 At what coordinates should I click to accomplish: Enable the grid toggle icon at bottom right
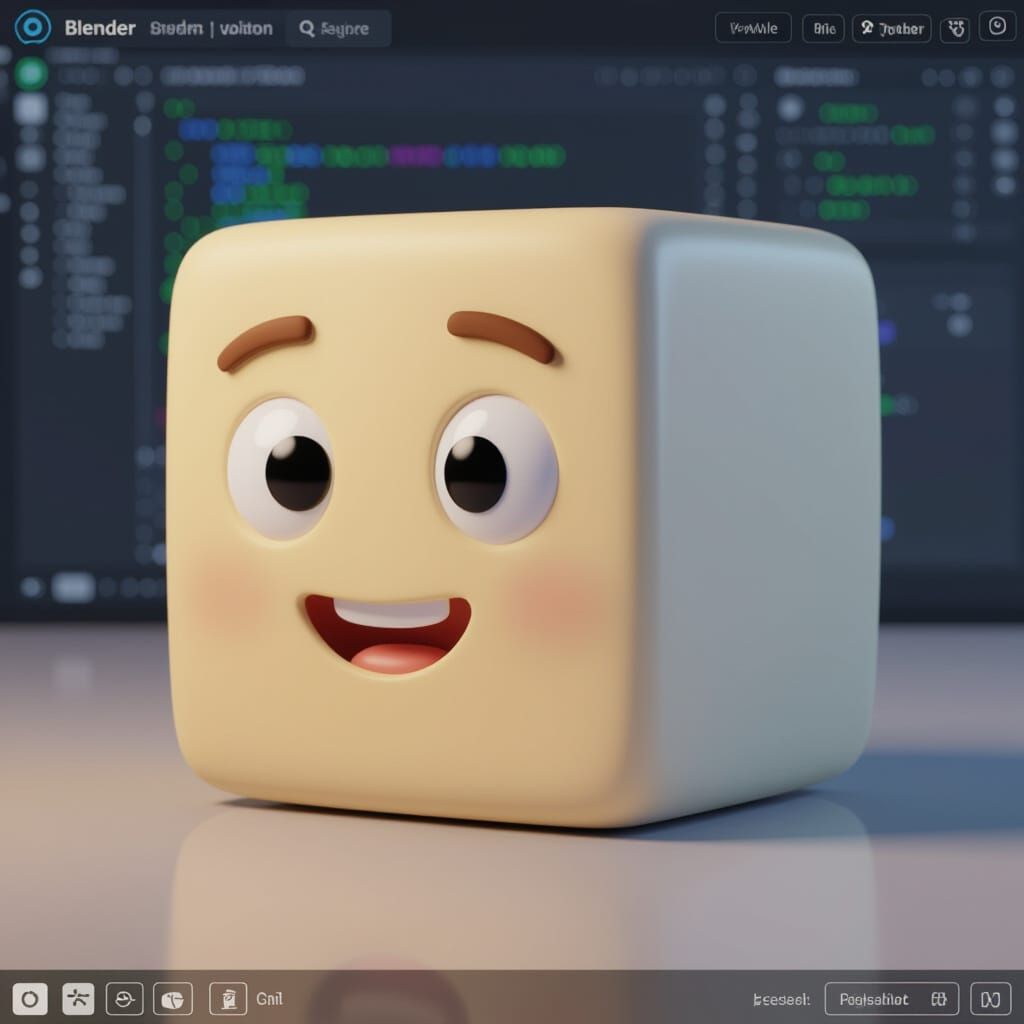pos(940,998)
